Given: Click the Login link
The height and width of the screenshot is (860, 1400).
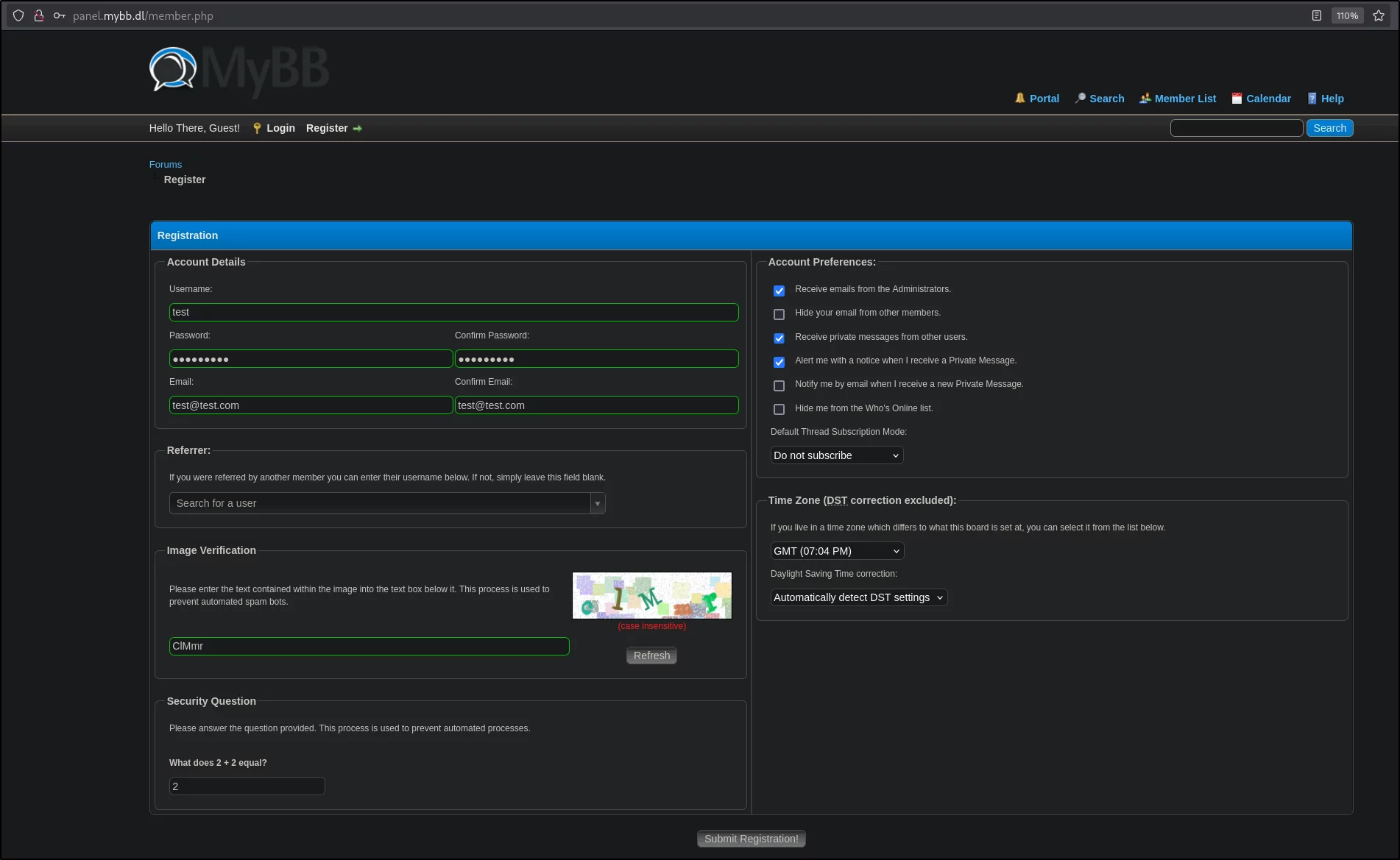Looking at the screenshot, I should 280,128.
